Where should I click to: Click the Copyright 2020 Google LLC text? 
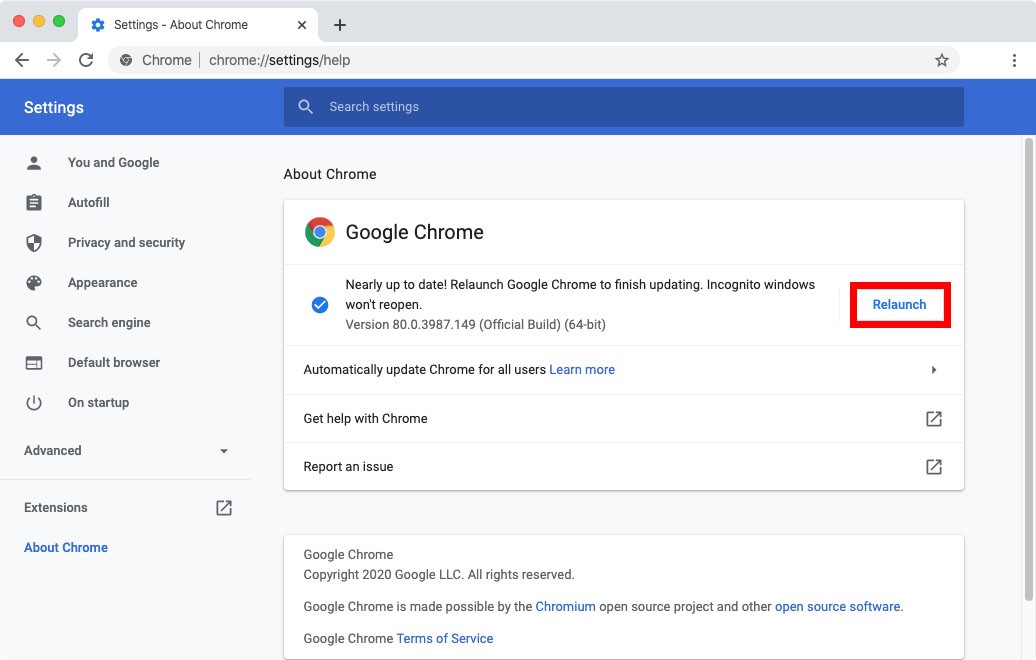[439, 575]
